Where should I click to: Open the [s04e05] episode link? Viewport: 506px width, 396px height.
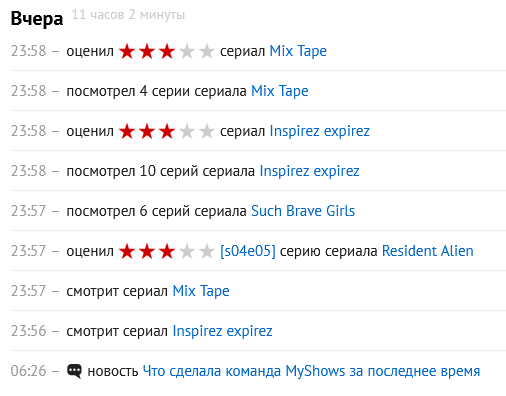248,251
